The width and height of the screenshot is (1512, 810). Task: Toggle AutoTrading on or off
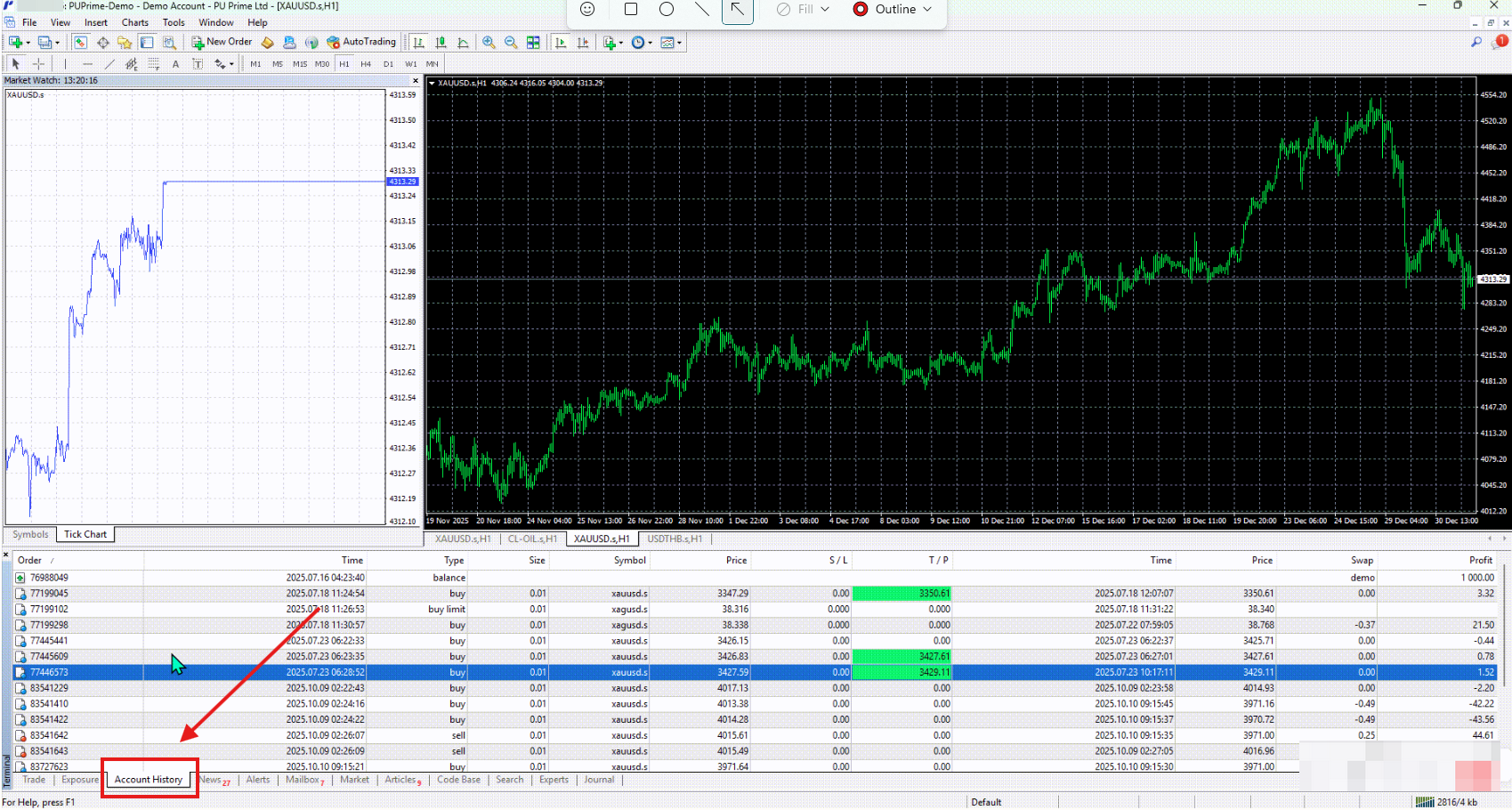click(x=360, y=42)
